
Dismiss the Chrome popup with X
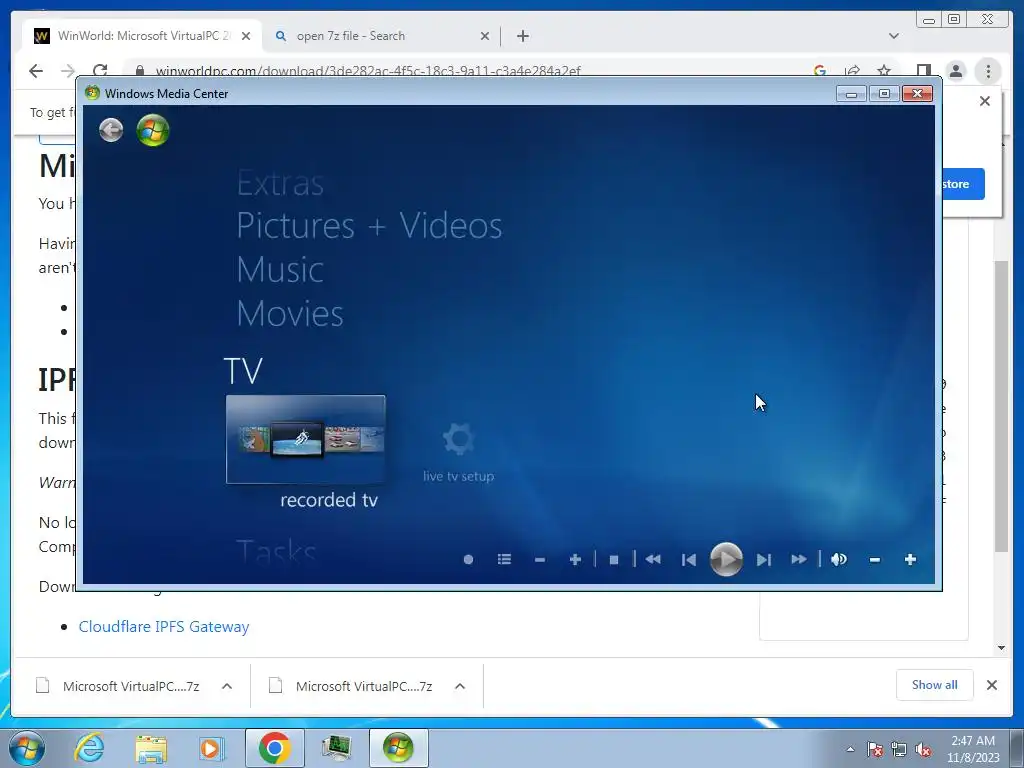coord(985,101)
